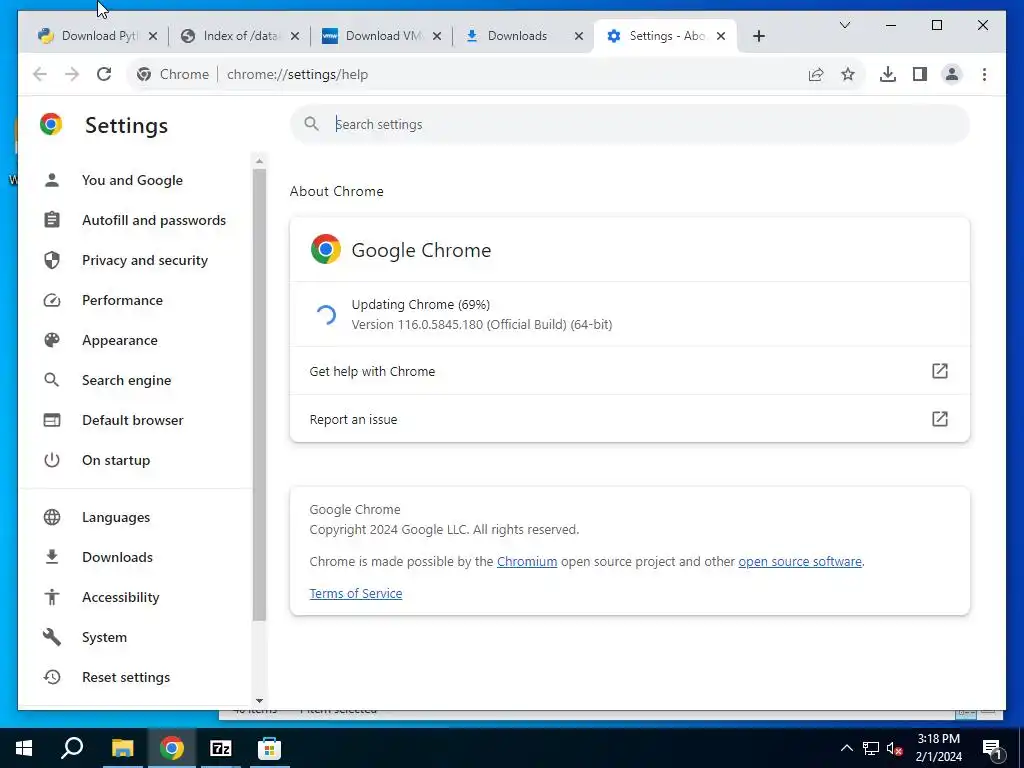
Task: Open Windows taskbar search
Action: tap(72, 748)
